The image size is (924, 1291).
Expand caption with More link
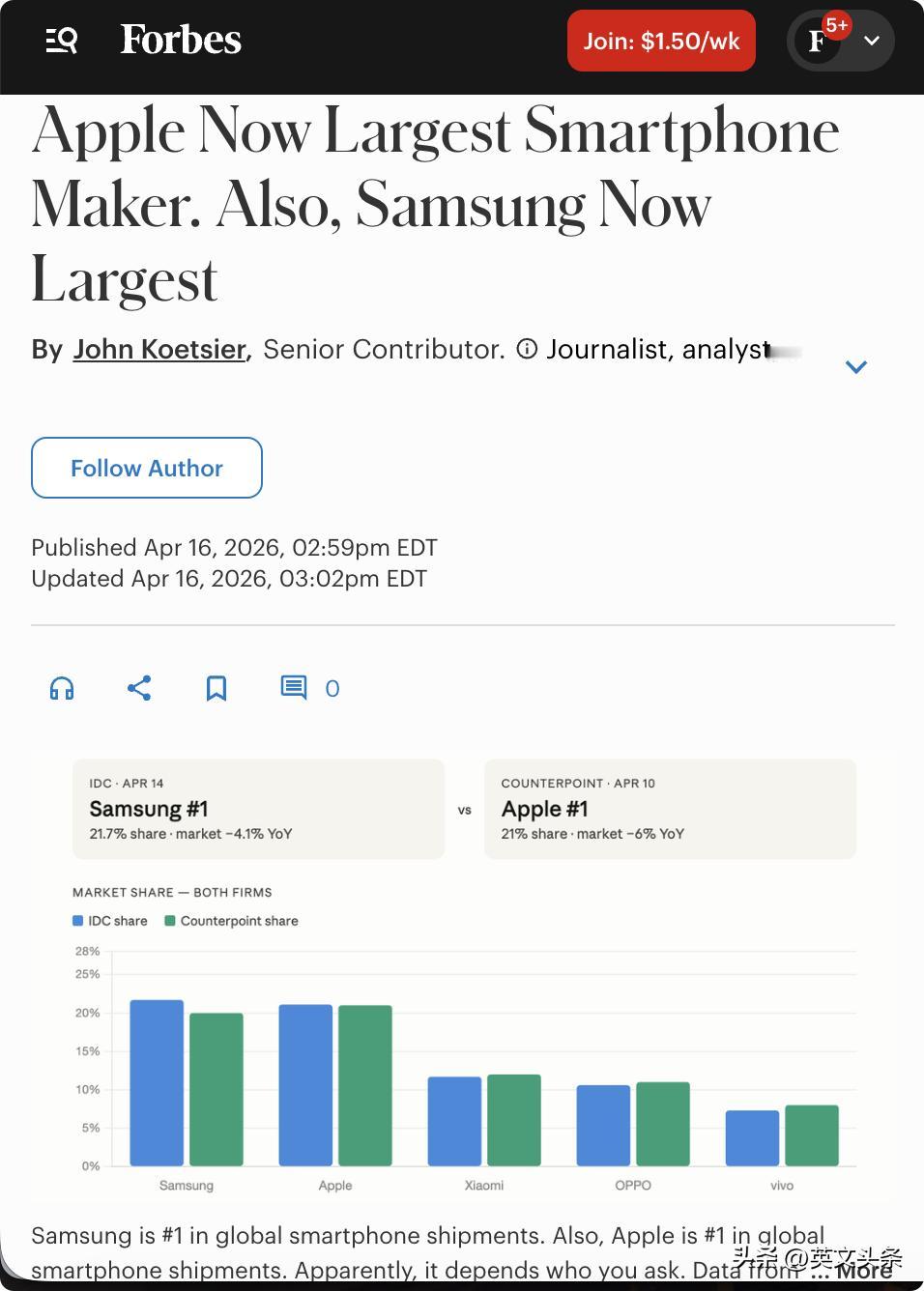pos(864,1271)
